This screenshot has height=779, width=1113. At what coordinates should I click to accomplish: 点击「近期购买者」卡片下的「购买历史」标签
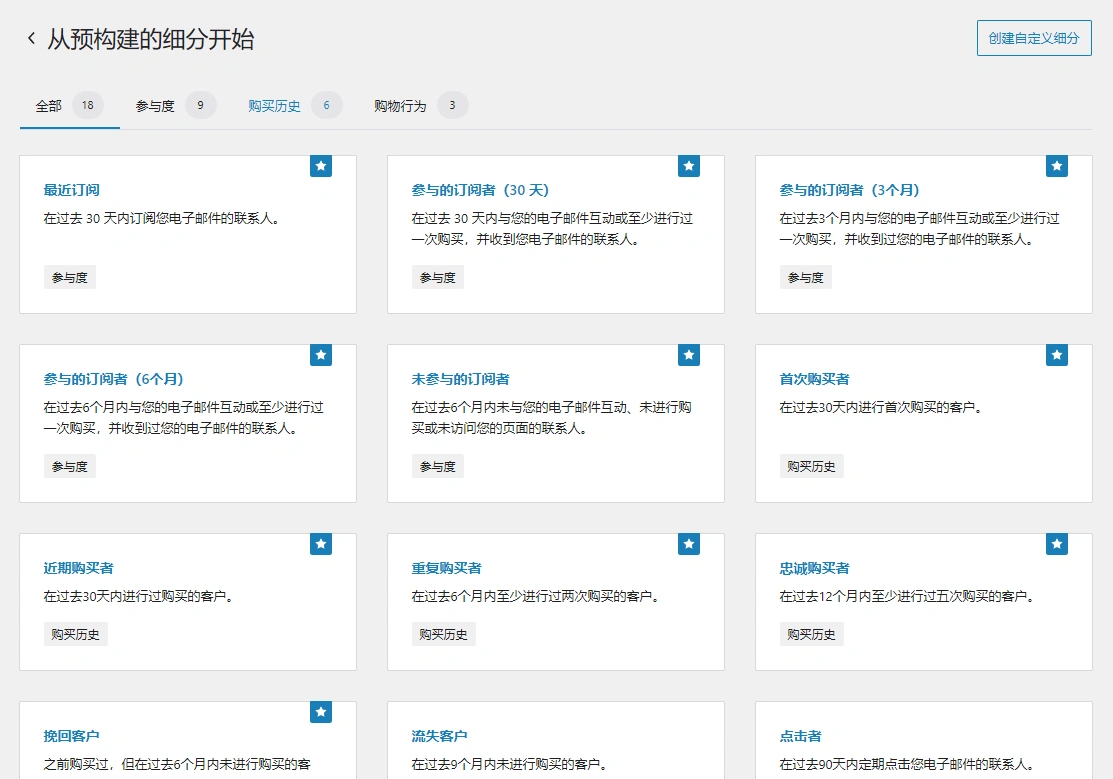[x=75, y=633]
